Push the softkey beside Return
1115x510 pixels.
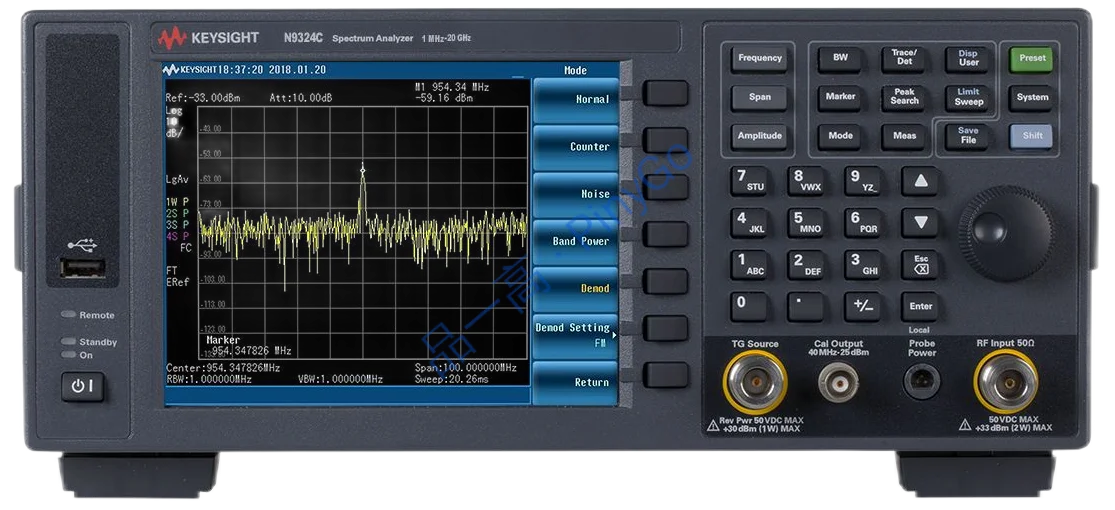[666, 375]
